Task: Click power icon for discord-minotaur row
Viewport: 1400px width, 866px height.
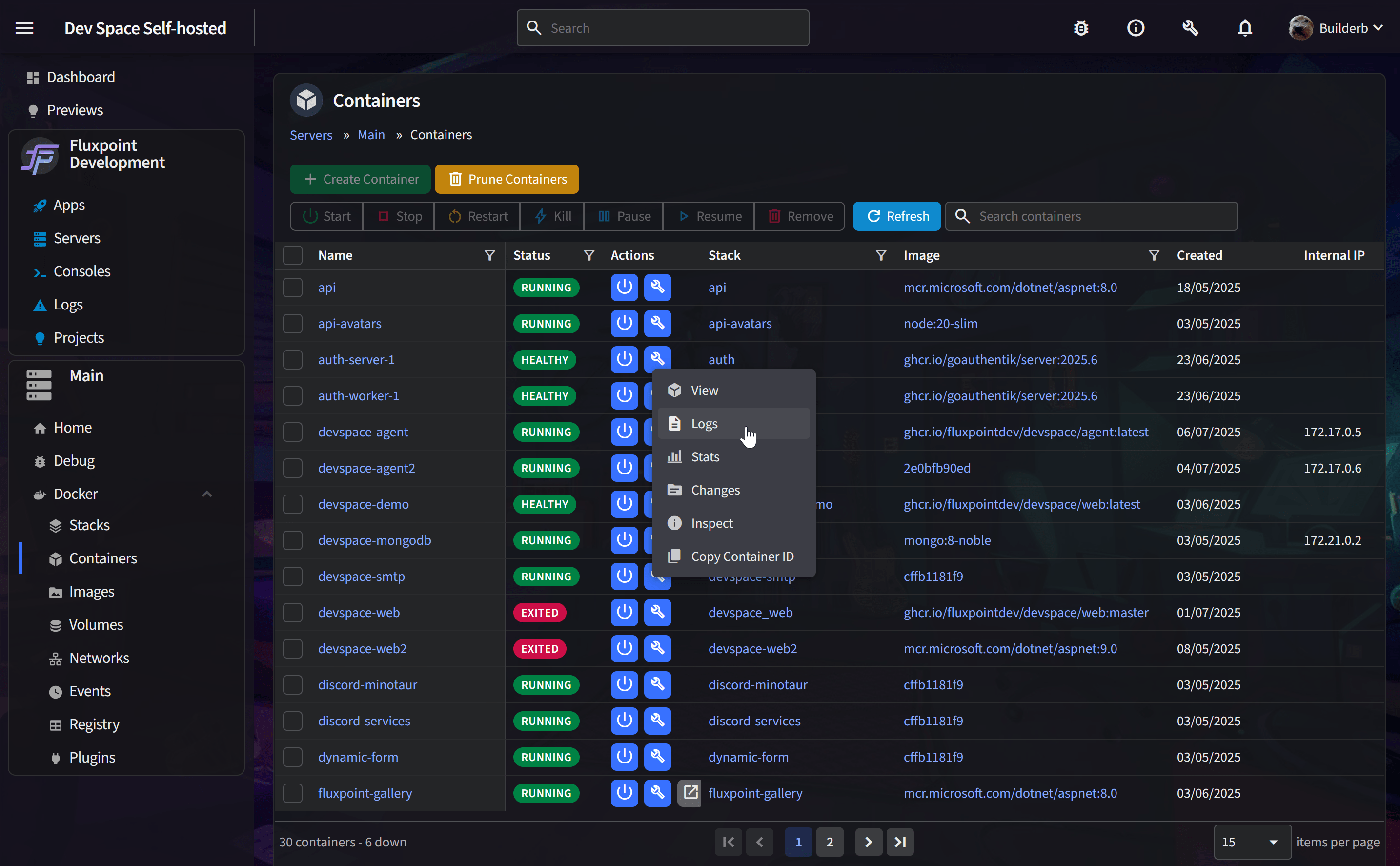Action: [624, 684]
